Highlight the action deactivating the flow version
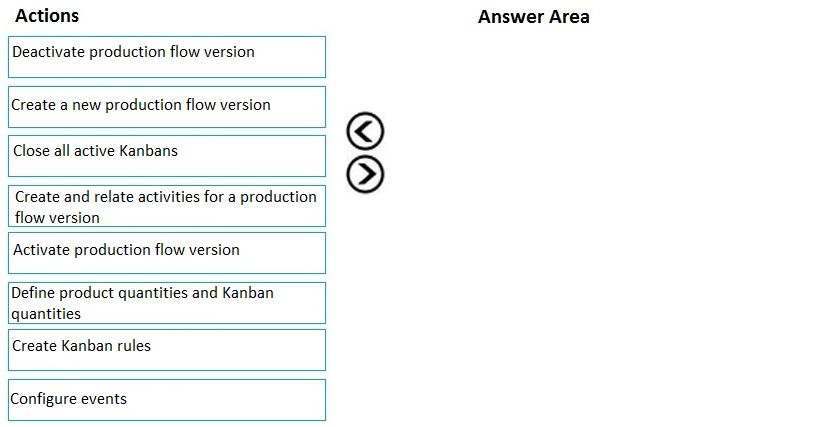Image resolution: width=825 pixels, height=427 pixels. click(167, 57)
